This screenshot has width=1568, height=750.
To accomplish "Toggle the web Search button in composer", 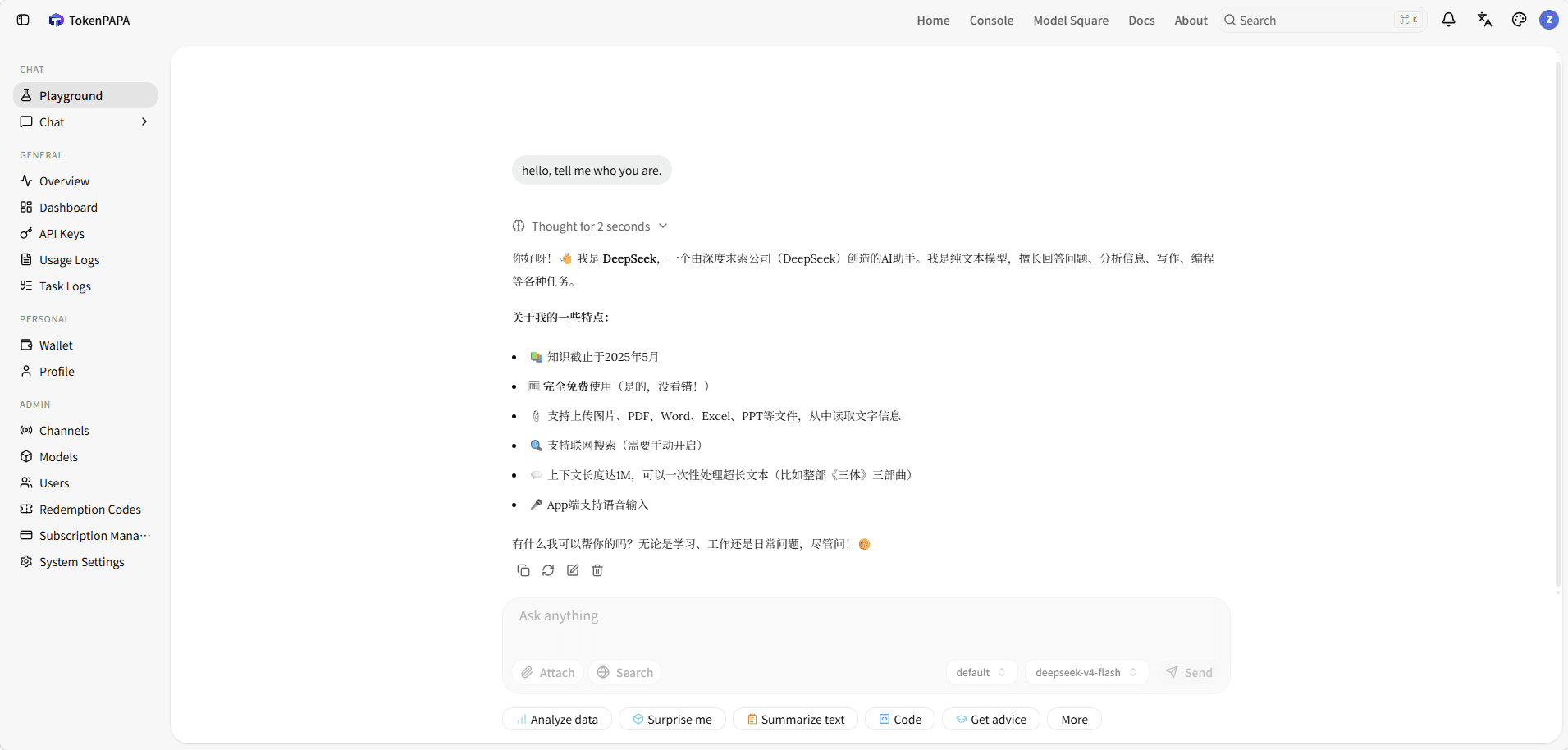I will pos(625,672).
